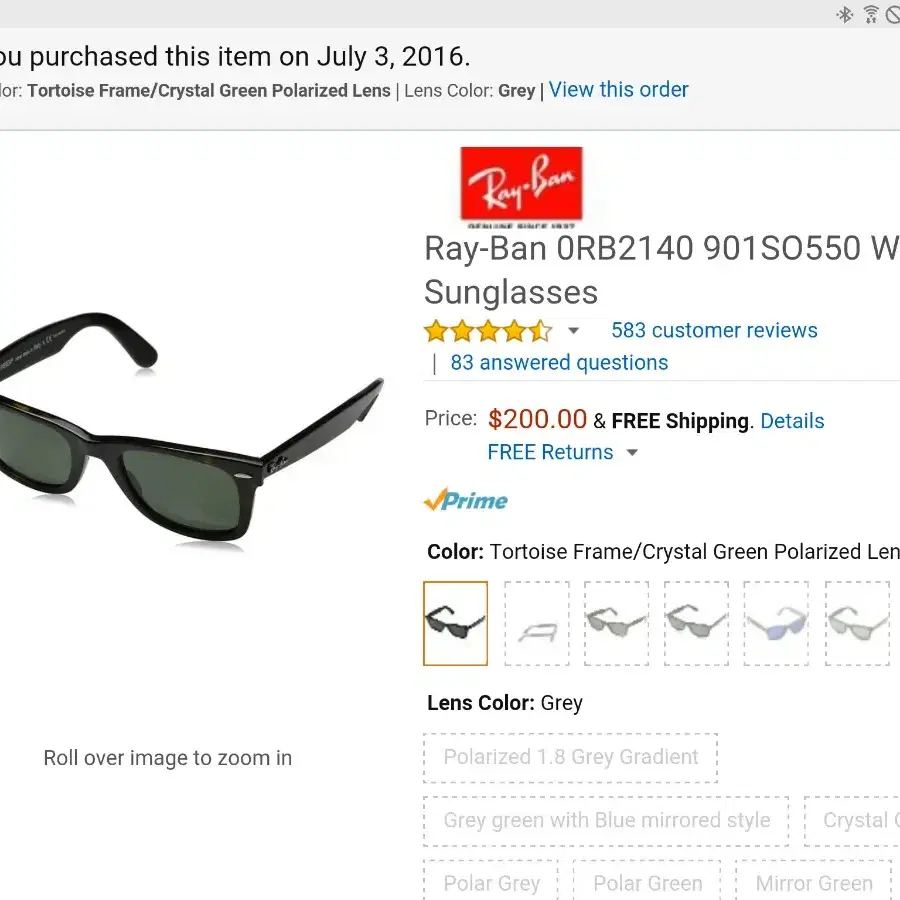The height and width of the screenshot is (900, 900).
Task: Click the Wi-Fi status icon
Action: (x=871, y=14)
